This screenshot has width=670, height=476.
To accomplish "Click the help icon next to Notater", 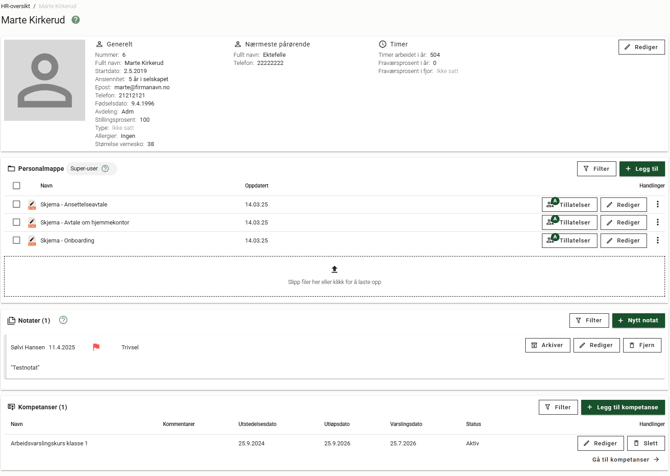I will (63, 320).
